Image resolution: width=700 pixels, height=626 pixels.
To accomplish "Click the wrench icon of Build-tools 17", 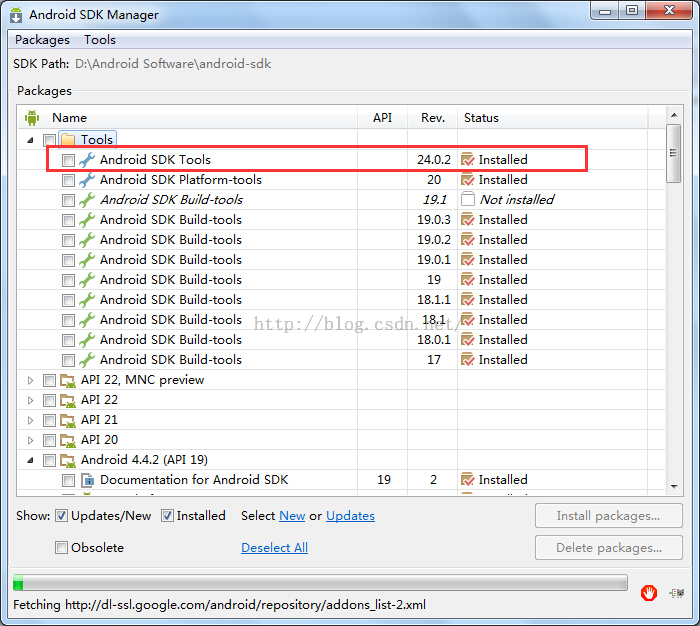I will (87, 360).
